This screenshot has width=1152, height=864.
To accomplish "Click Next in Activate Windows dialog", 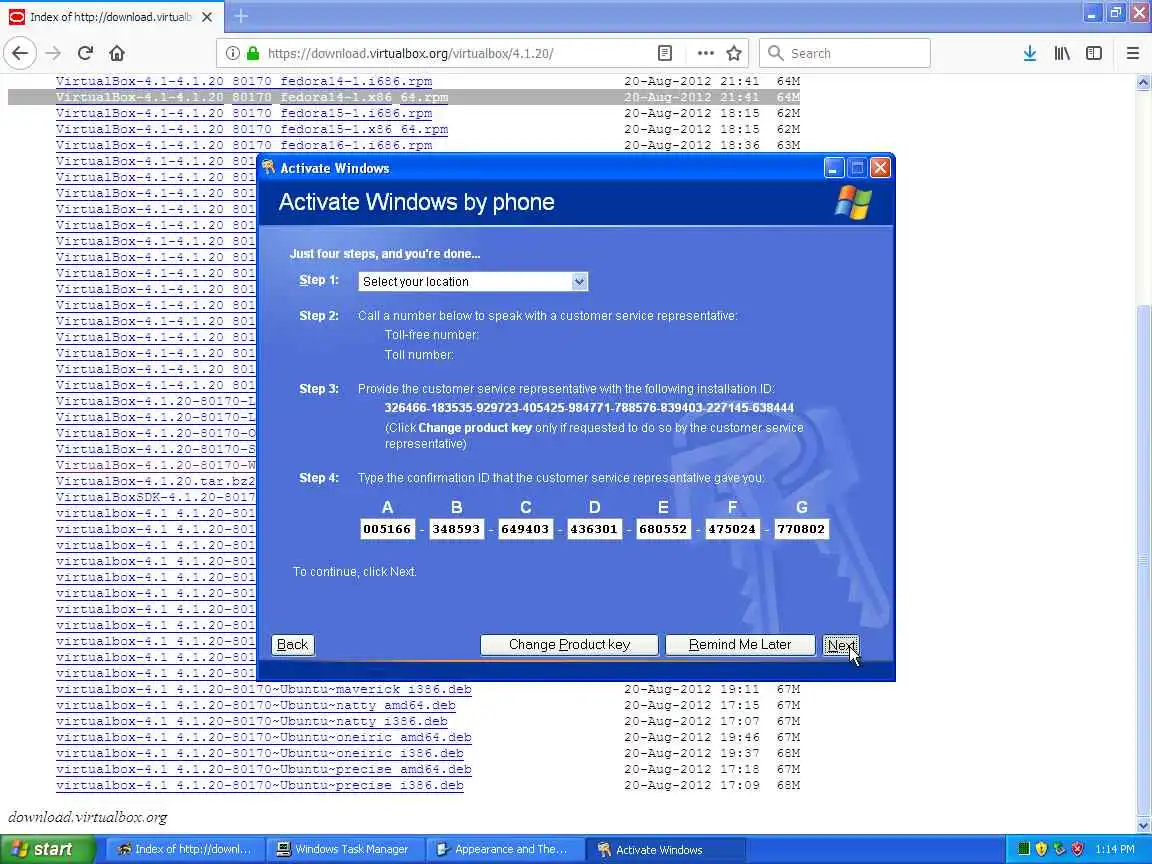I will [840, 645].
